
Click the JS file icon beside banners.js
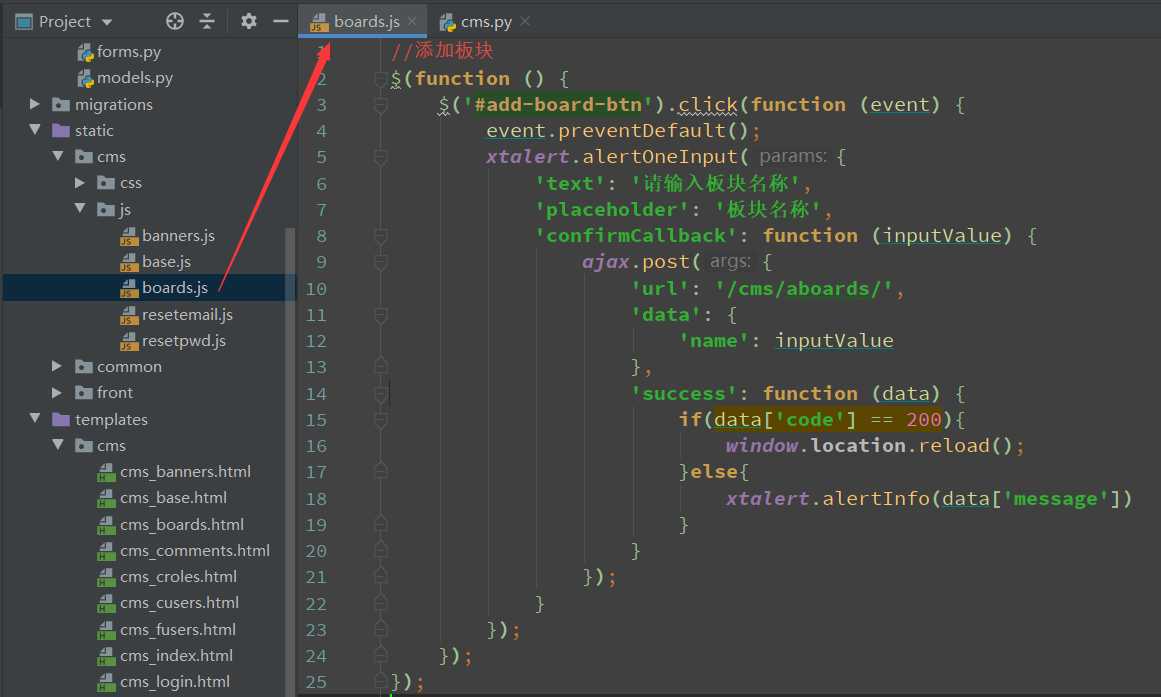(129, 236)
